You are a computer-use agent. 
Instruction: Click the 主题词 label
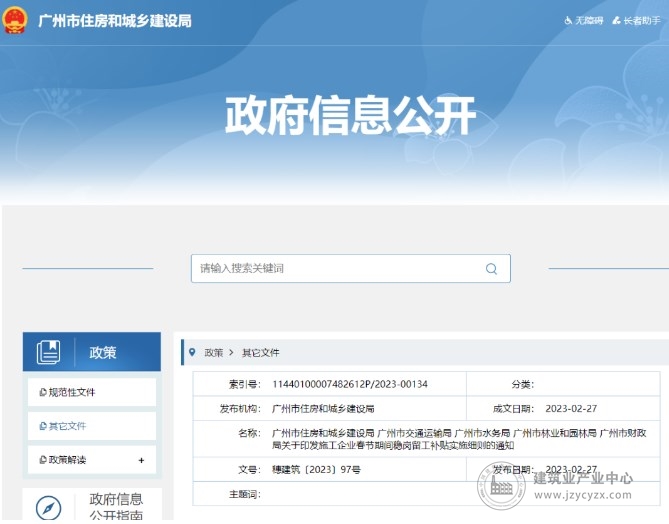pyautogui.click(x=244, y=494)
